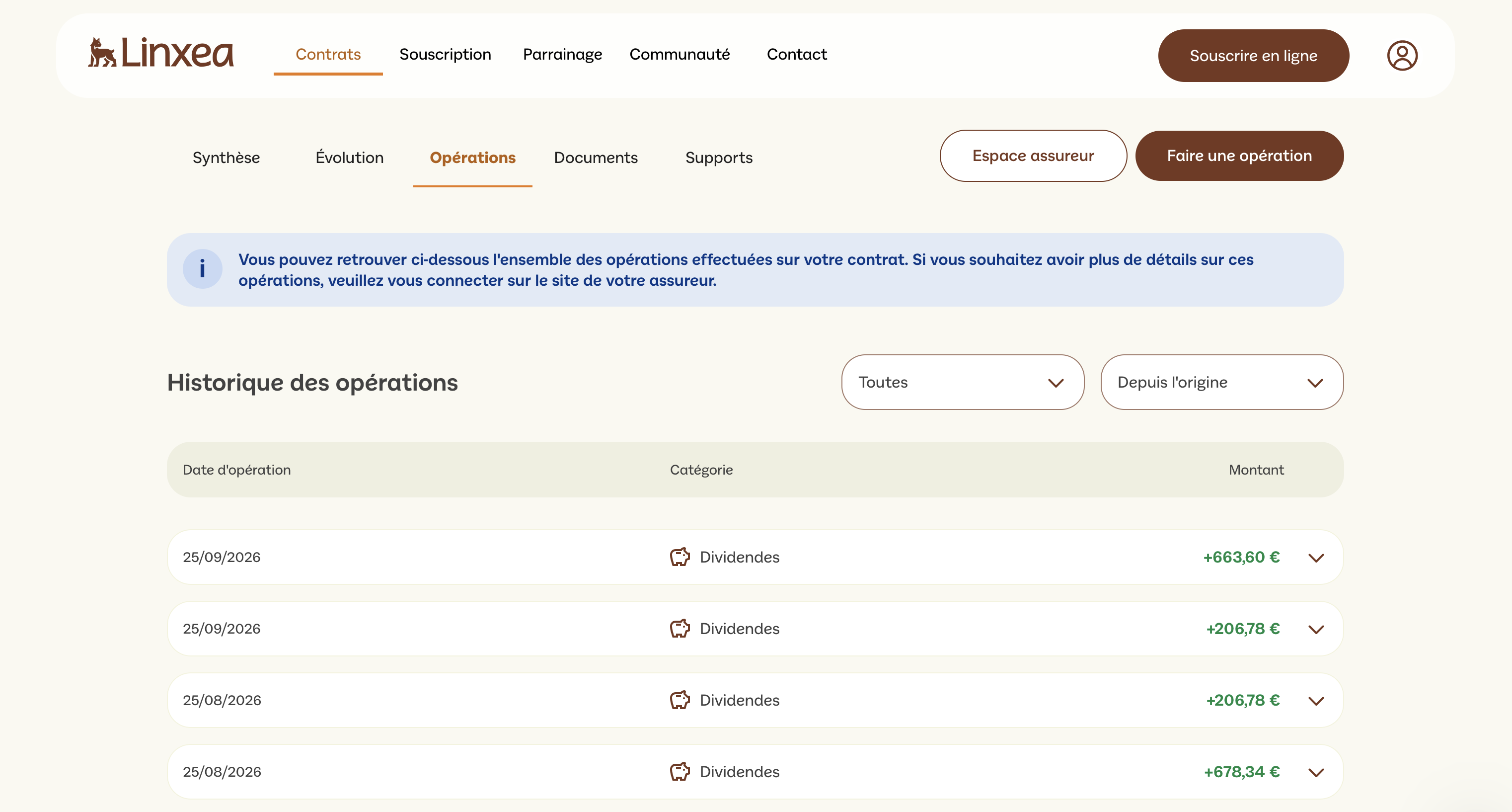
Task: Click piggy bank icon in the +678,34 € row
Action: pos(680,772)
